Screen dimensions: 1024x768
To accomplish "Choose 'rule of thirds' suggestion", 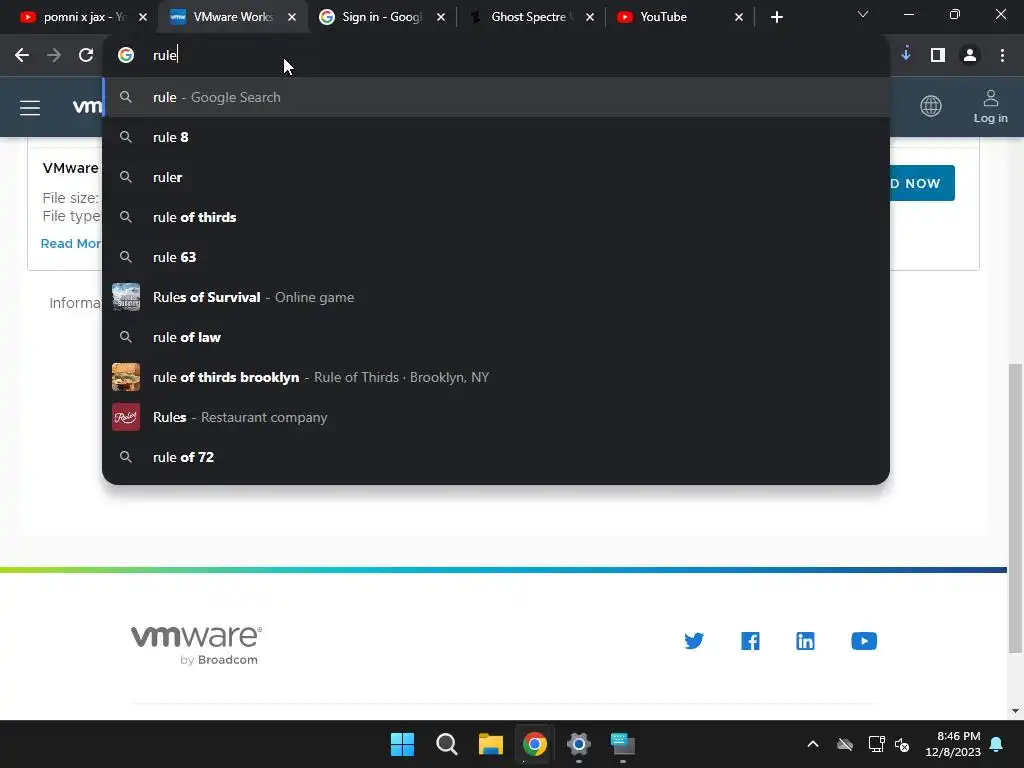I will 496,217.
